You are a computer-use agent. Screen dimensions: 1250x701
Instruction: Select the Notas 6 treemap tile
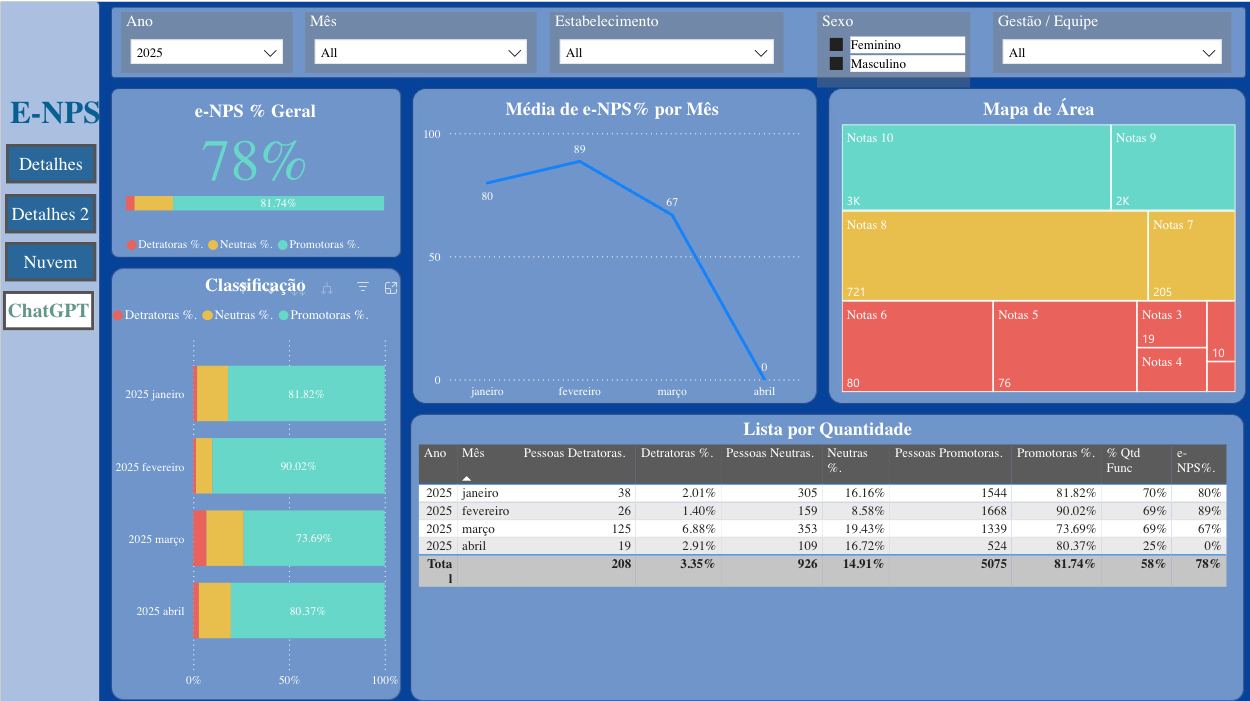917,346
